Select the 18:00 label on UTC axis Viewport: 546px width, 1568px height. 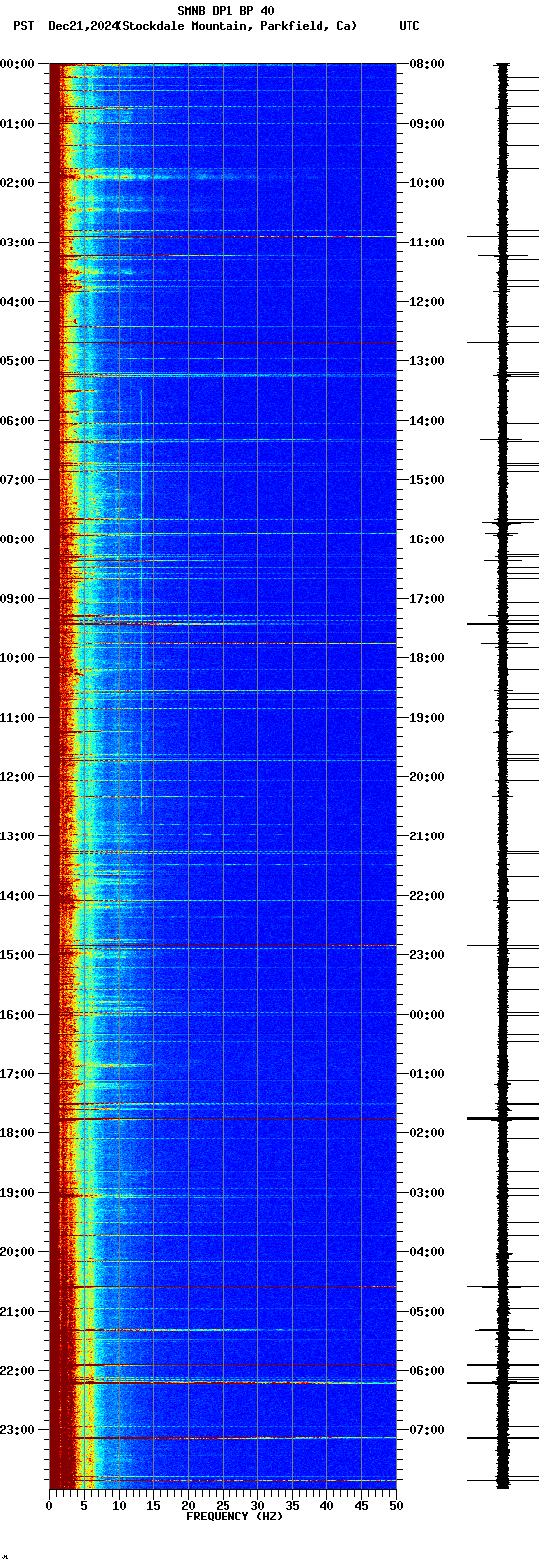427,658
